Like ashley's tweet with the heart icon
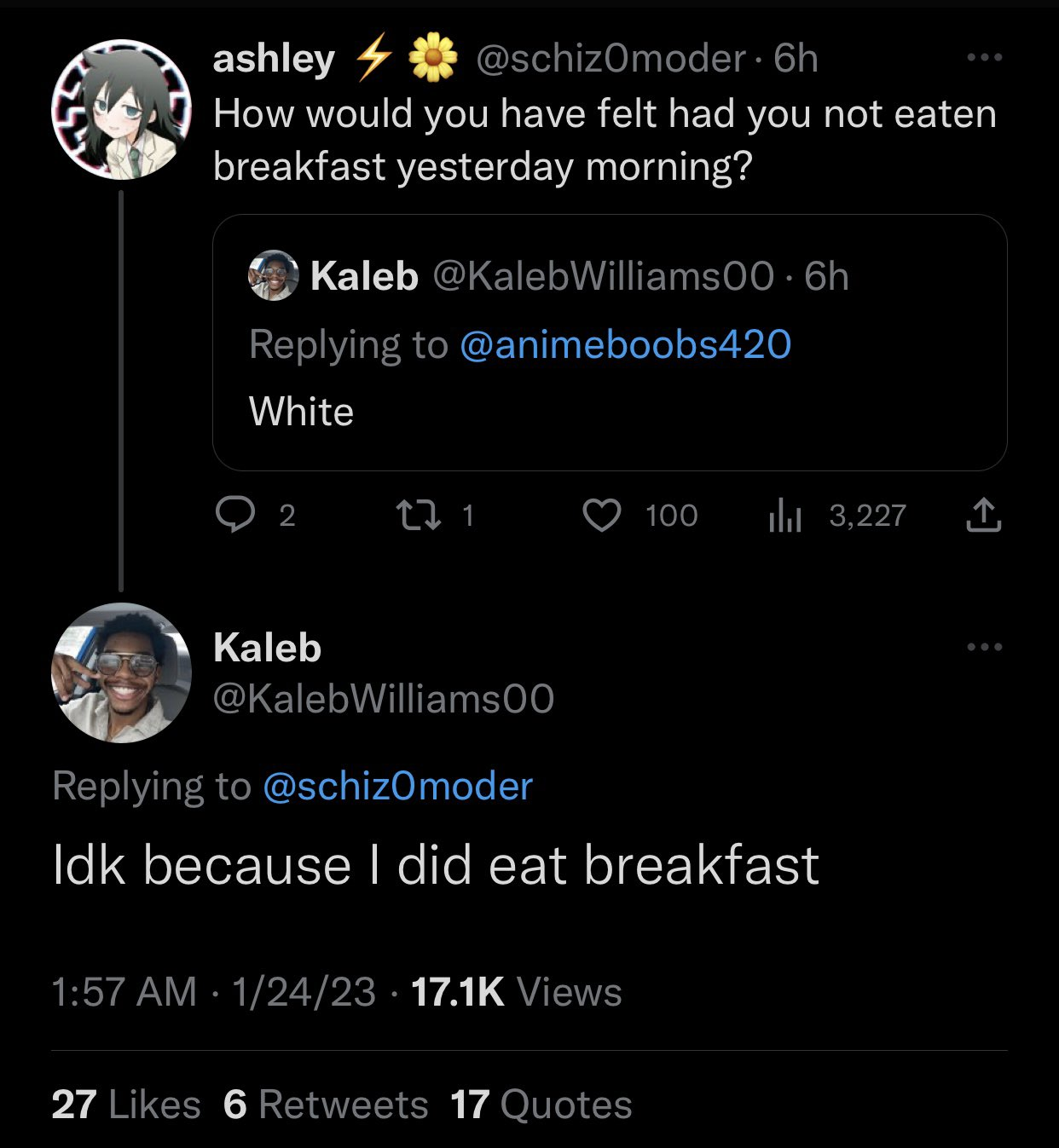1059x1148 pixels. (602, 515)
